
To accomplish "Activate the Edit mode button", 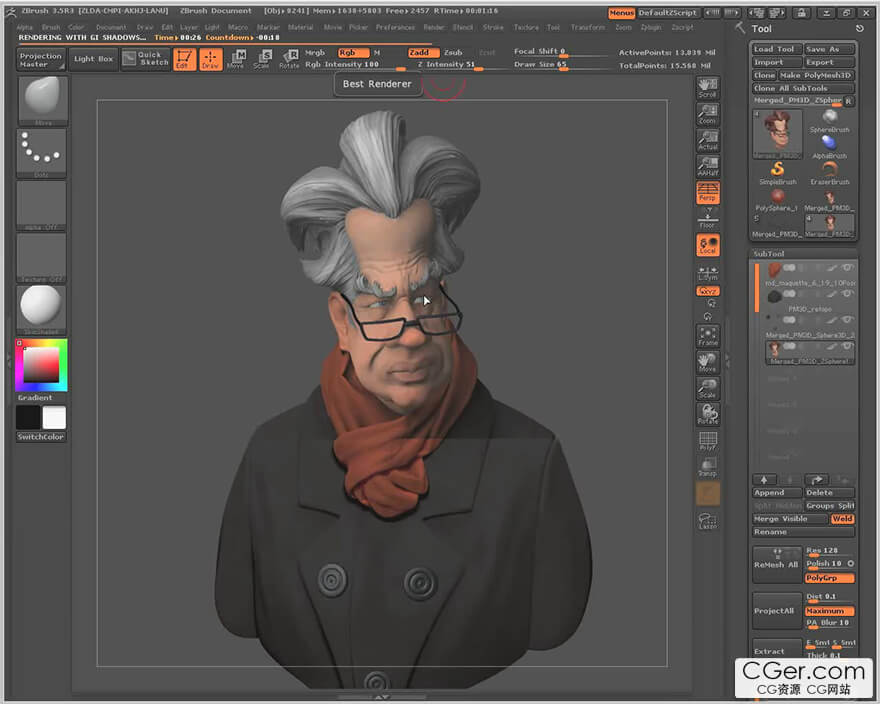I will [x=184, y=59].
